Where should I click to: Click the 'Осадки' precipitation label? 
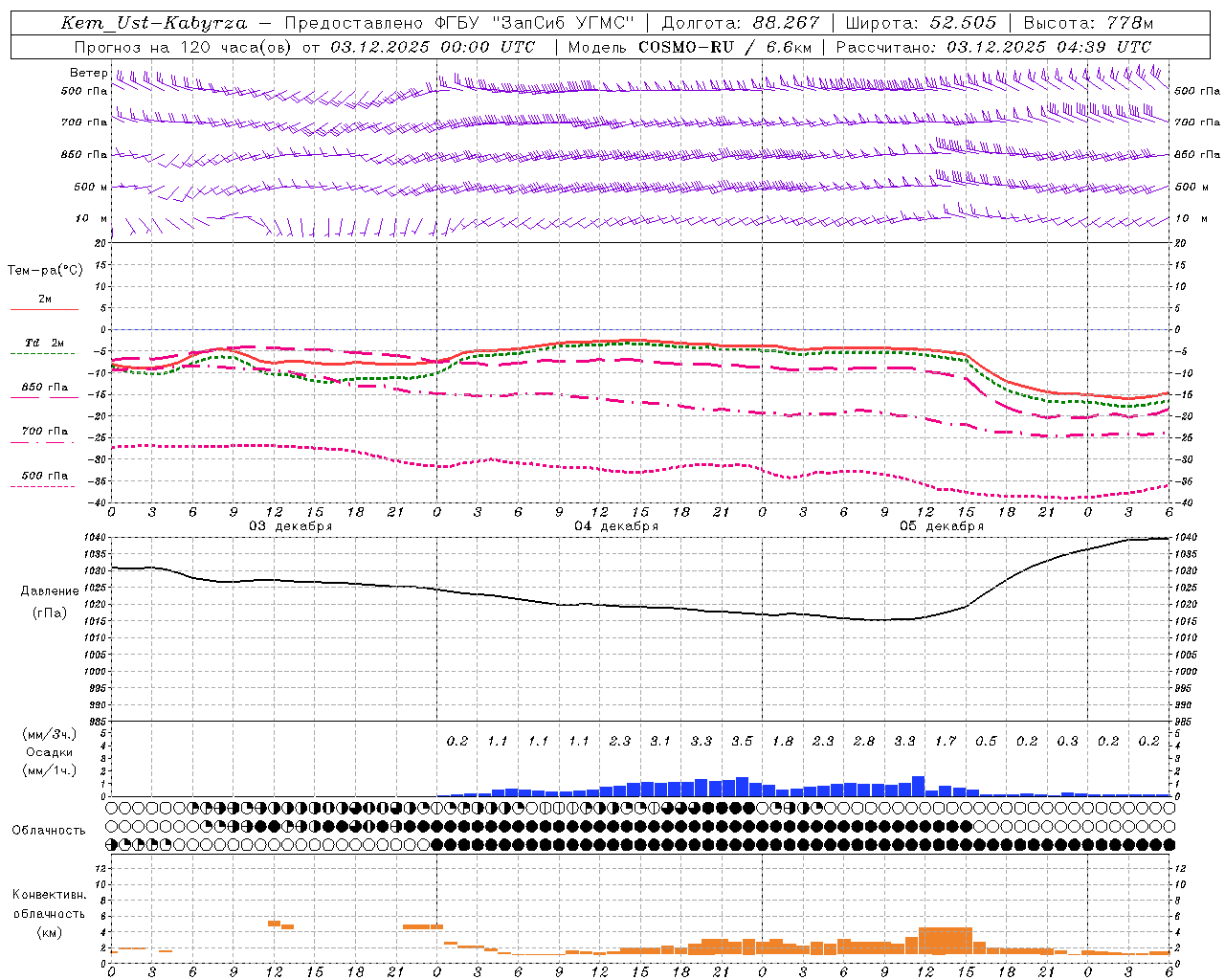coord(50,752)
